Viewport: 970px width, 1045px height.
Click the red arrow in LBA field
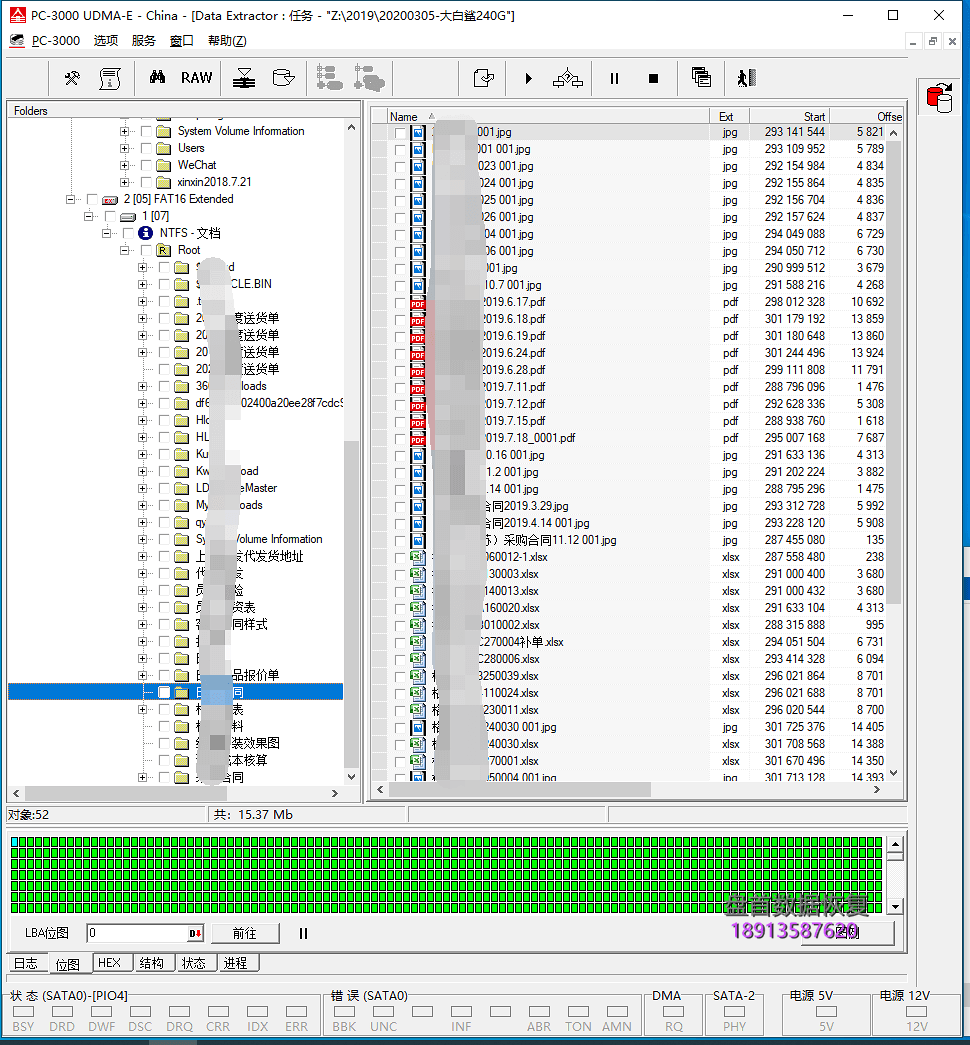click(x=195, y=934)
